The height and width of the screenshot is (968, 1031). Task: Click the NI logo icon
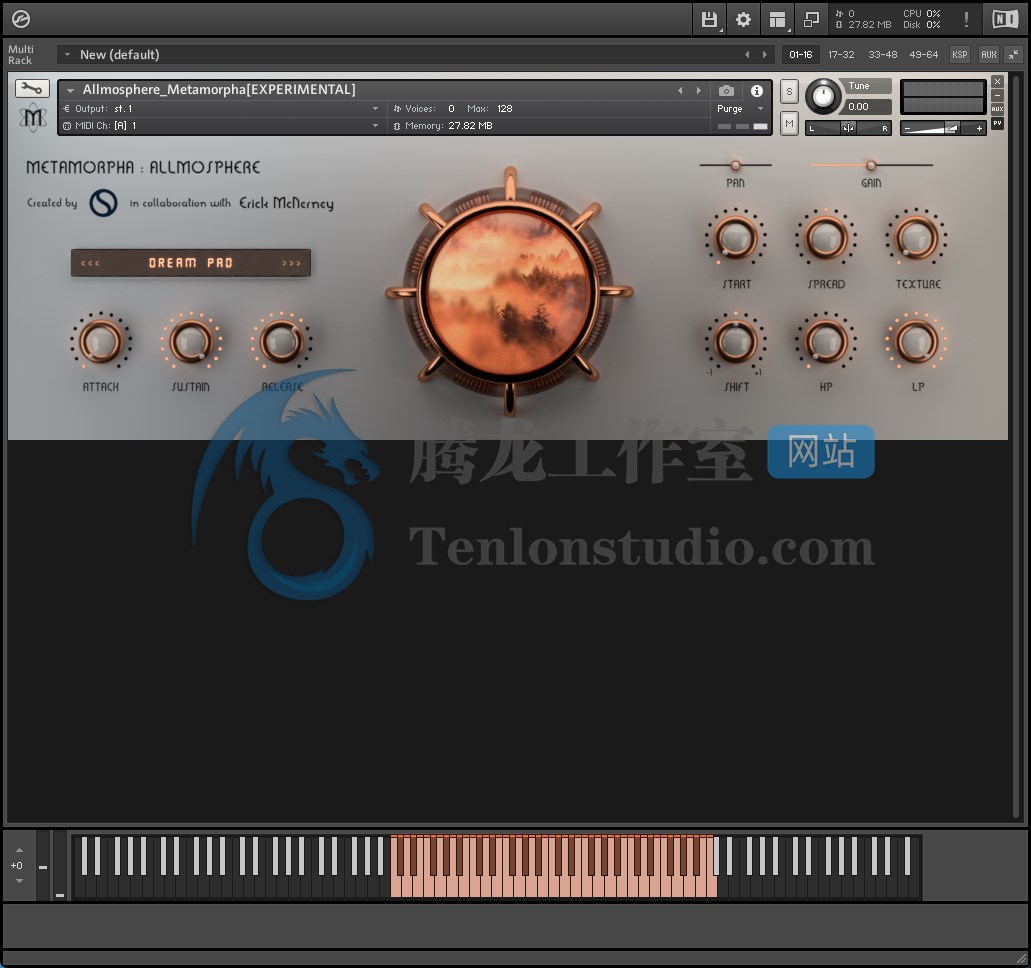[x=1005, y=19]
